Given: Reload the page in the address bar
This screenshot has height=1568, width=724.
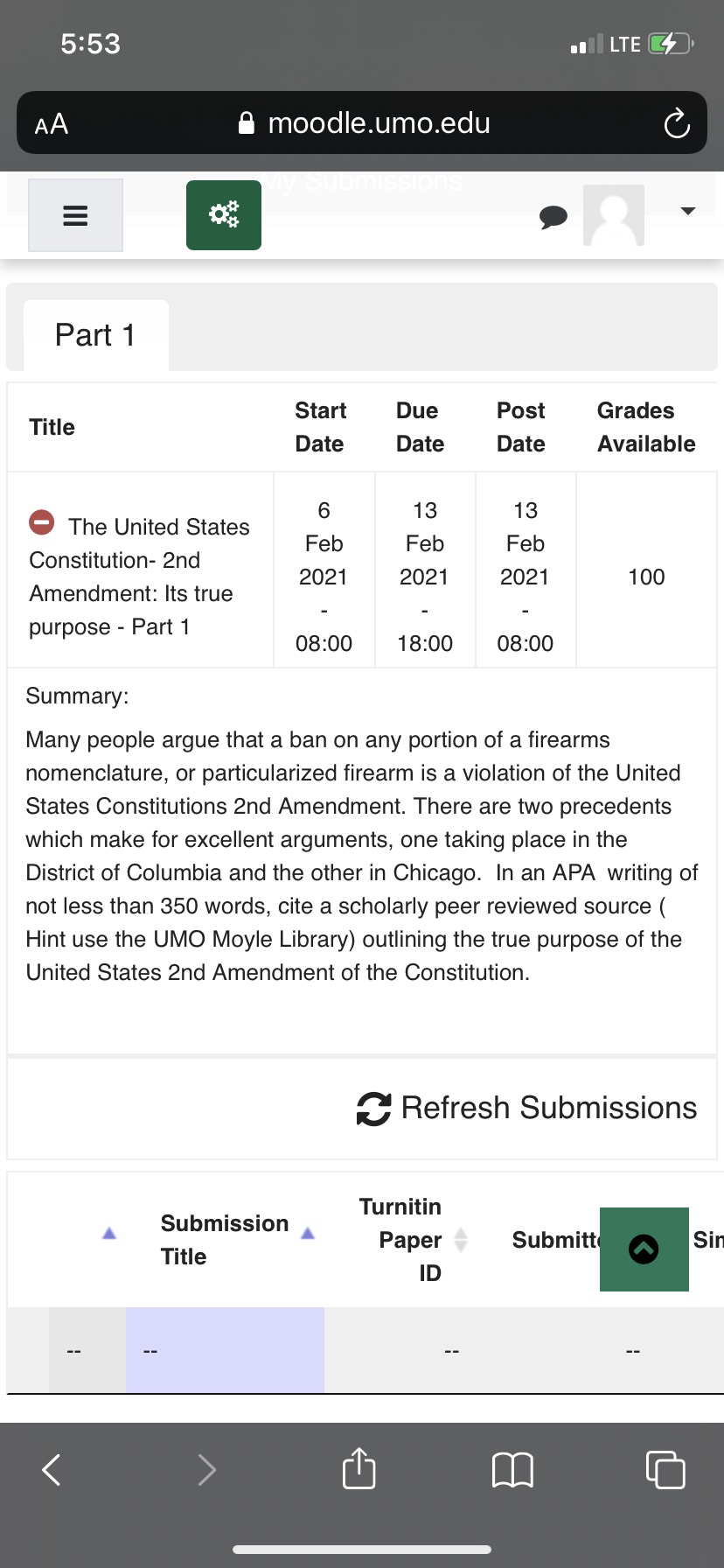Looking at the screenshot, I should pos(677,123).
